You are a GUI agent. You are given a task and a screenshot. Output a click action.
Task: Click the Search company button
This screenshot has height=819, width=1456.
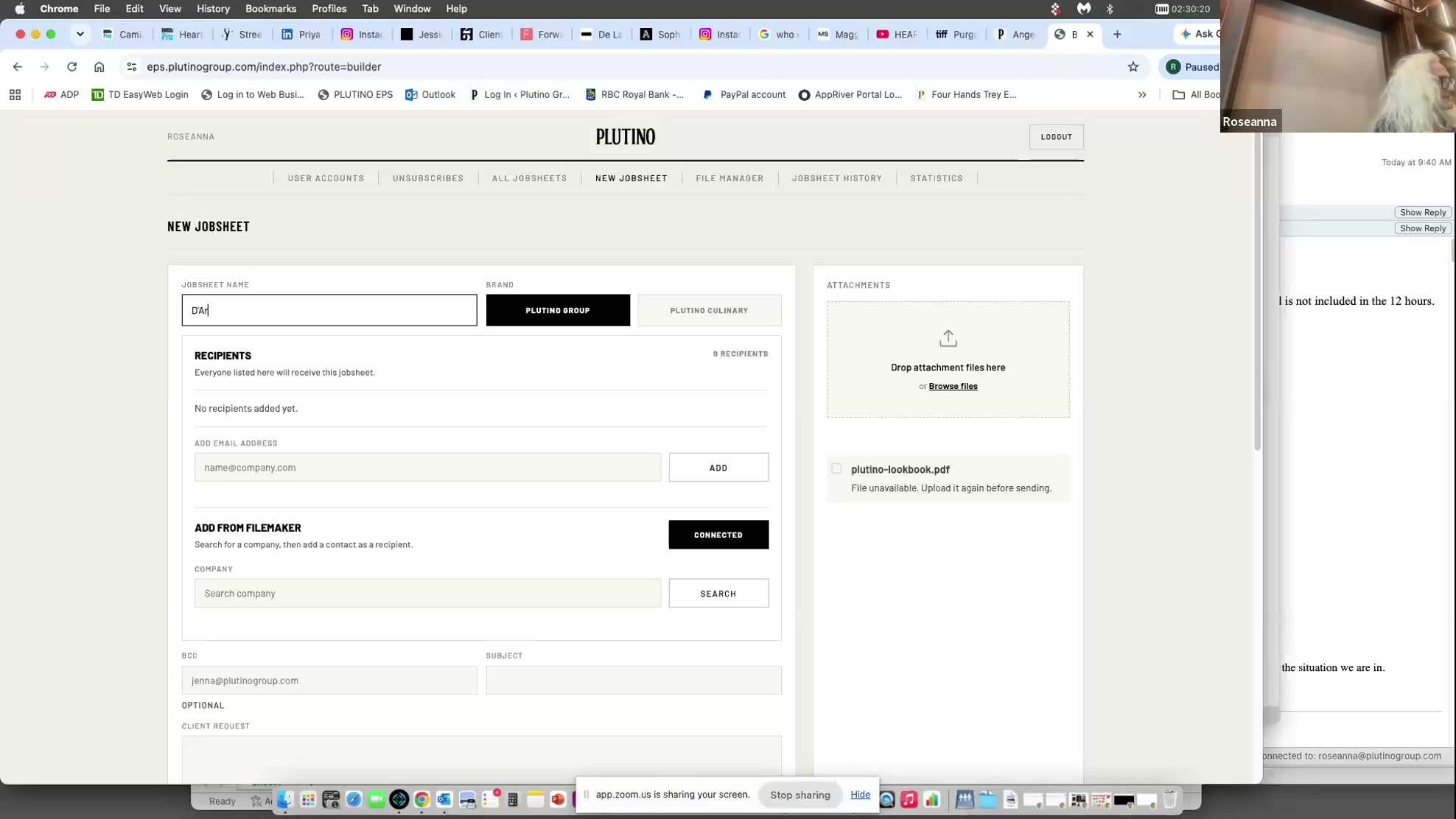[x=718, y=594]
